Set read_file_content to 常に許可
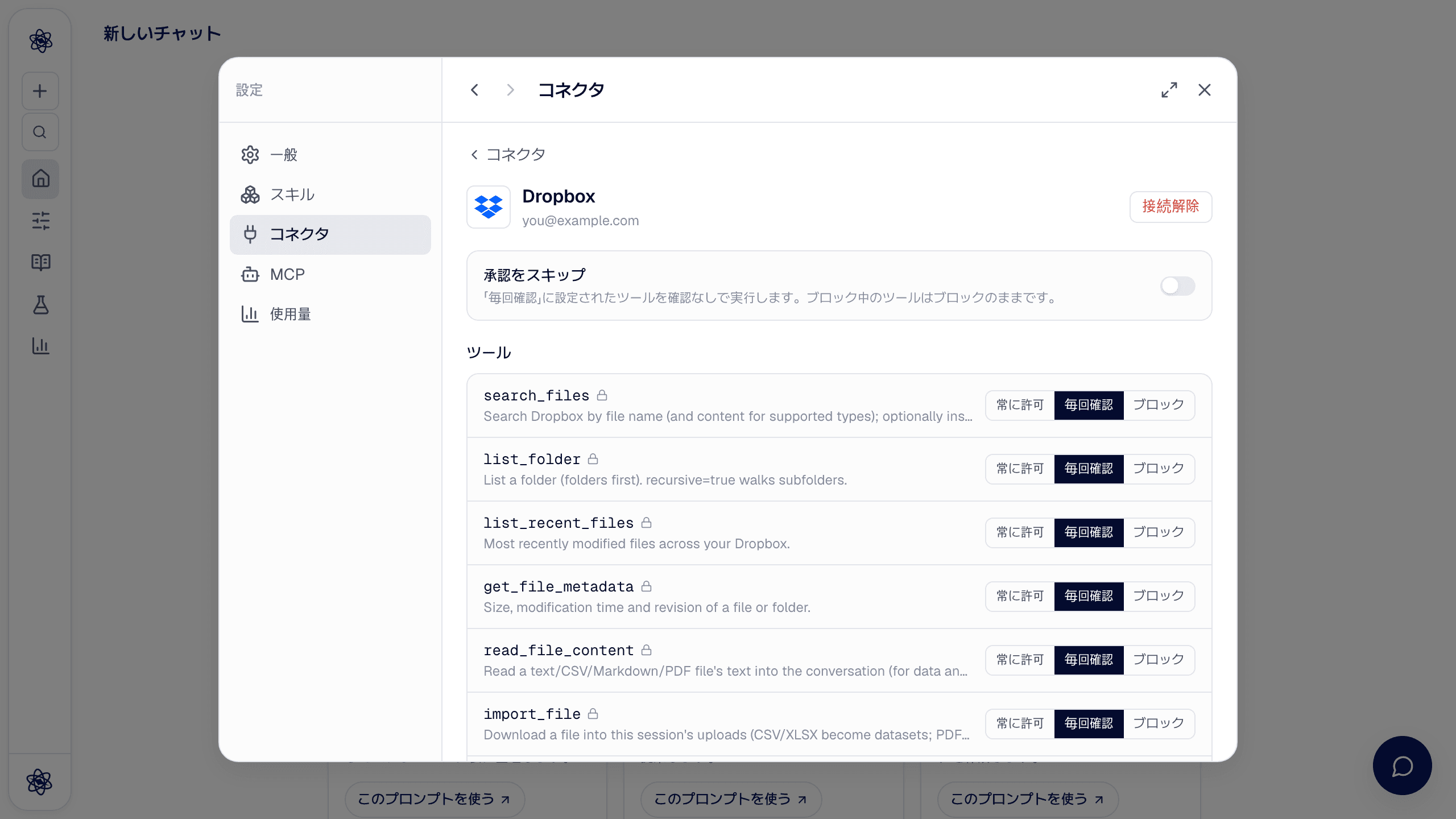The width and height of the screenshot is (1456, 819). coord(1020,660)
